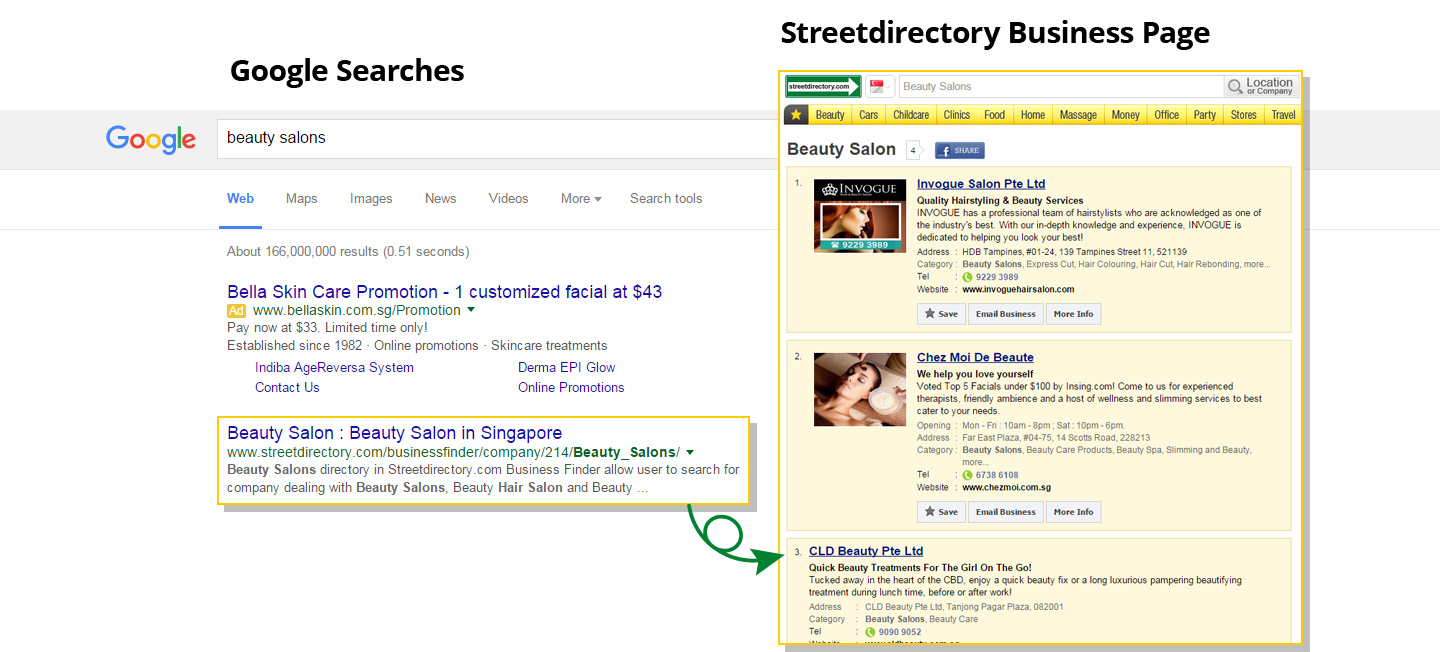Click Chez Moi phone number 6738 6108
This screenshot has height=652, width=1440.
tap(996, 475)
